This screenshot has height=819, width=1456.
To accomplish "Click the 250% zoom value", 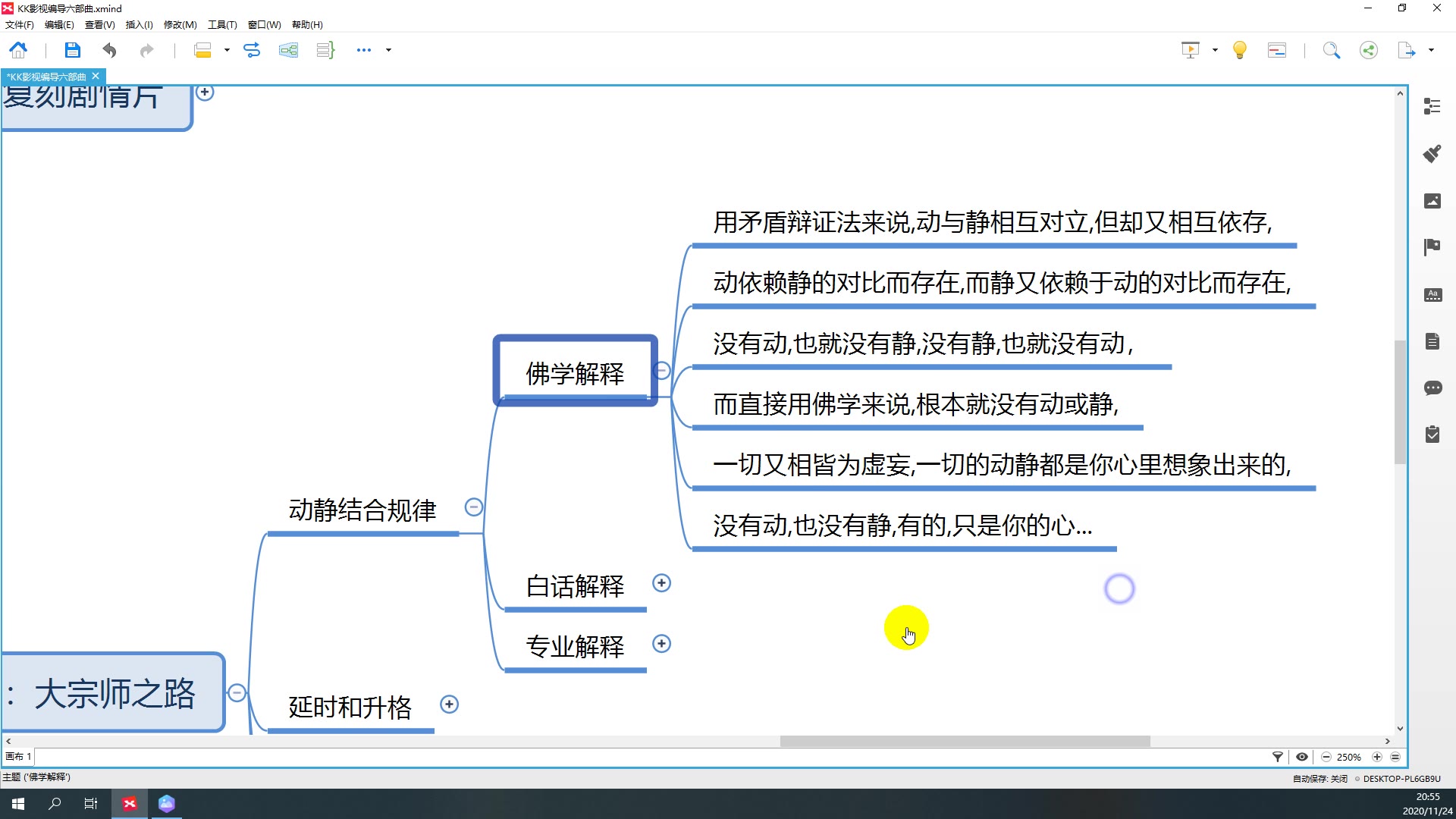I will coord(1349,757).
